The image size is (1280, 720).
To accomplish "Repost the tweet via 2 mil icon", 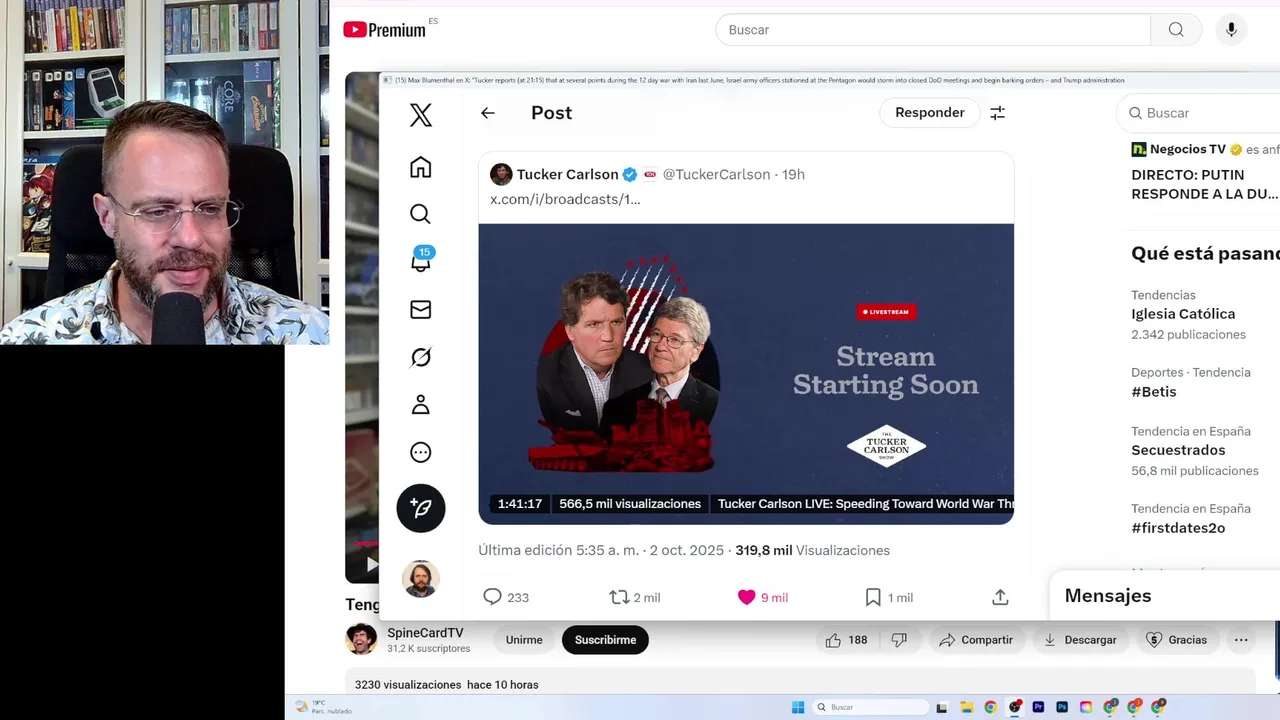I will (x=635, y=597).
